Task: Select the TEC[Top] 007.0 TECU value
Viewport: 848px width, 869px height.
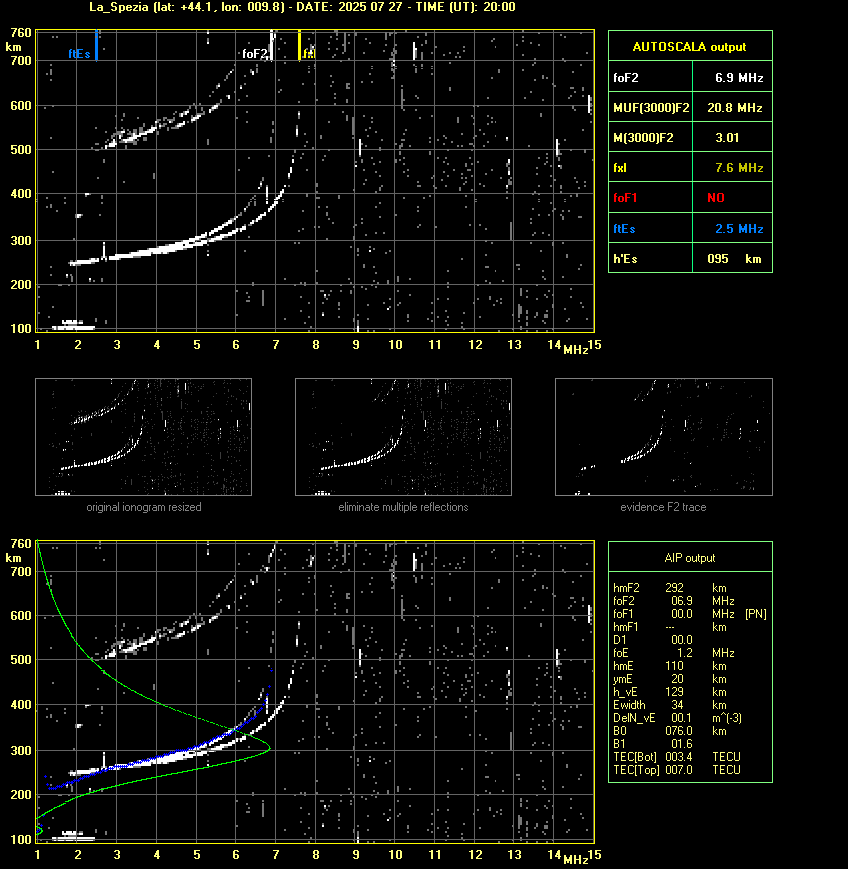Action: [x=679, y=770]
